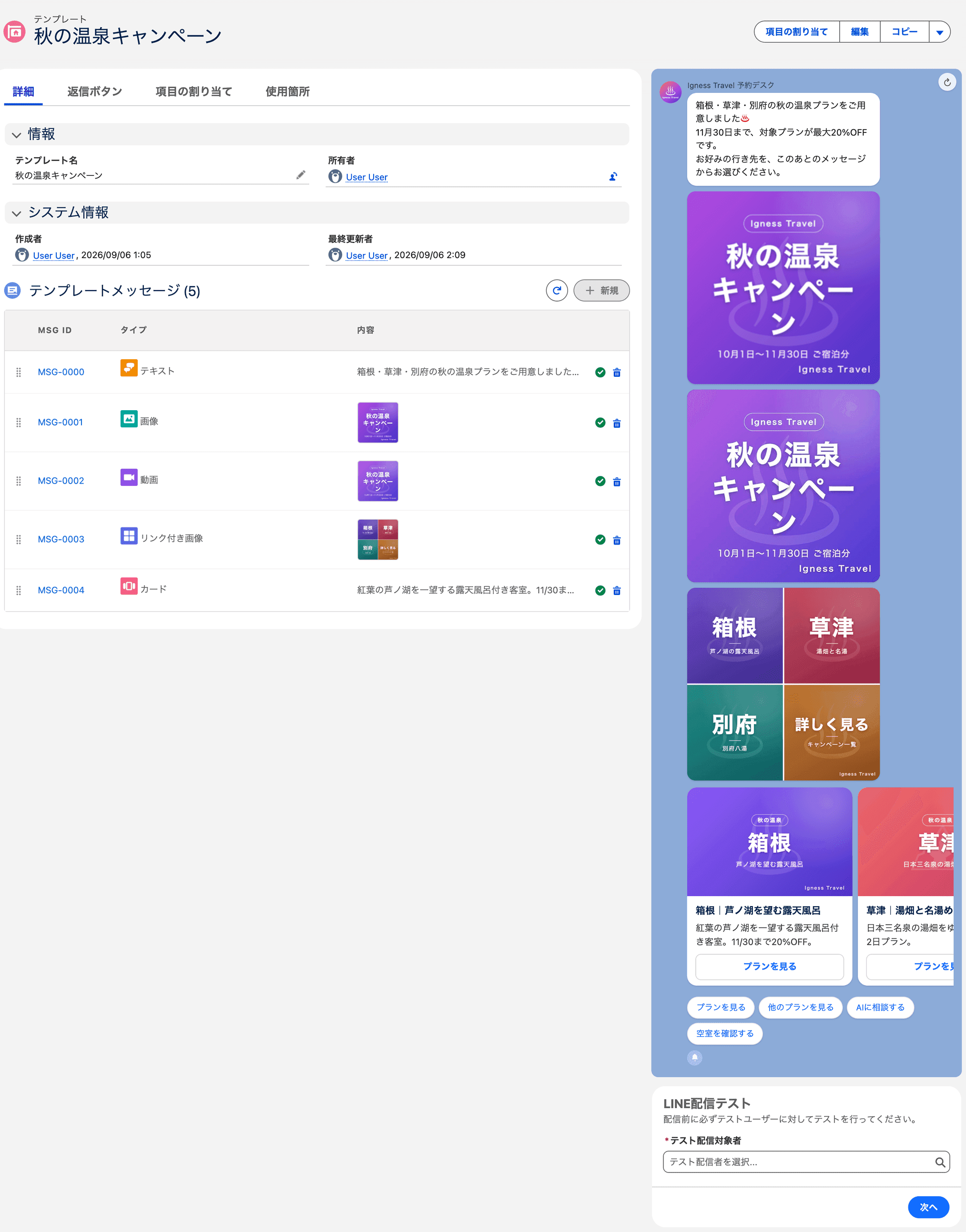Click the 新規 message button

coord(601,291)
